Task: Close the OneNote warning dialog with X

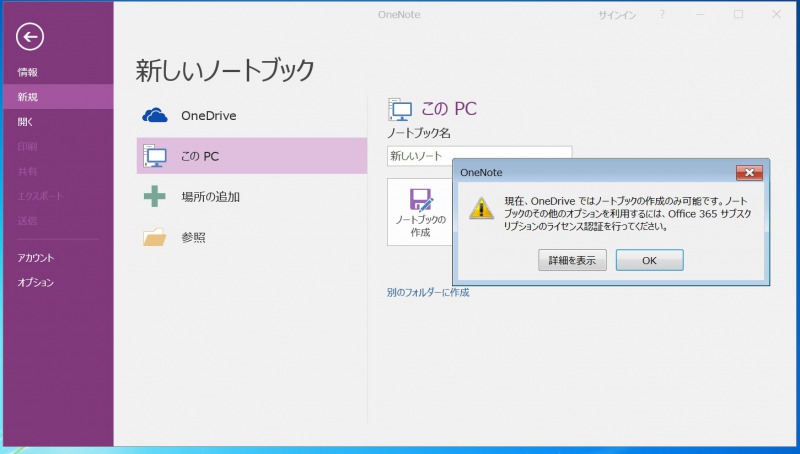Action: tap(749, 172)
